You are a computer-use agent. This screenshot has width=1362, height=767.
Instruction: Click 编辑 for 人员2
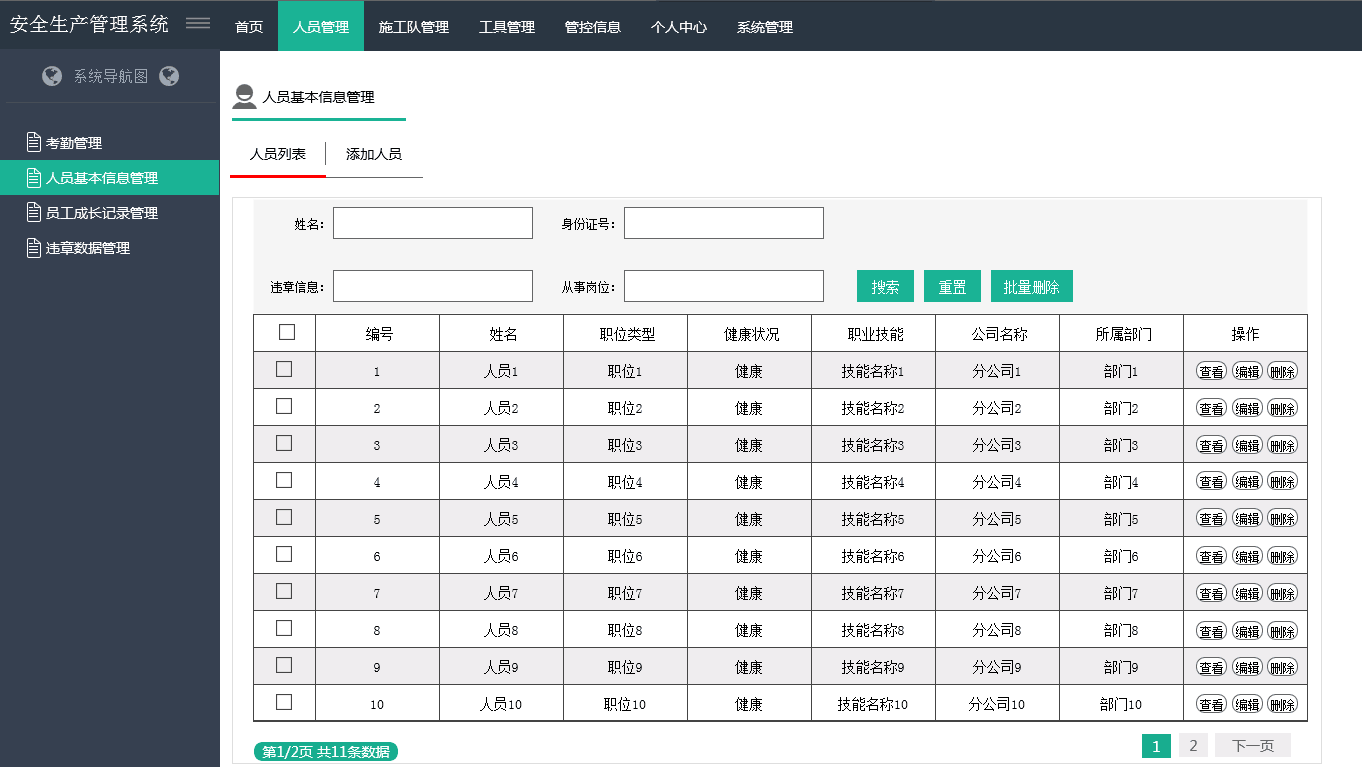[x=1247, y=408]
